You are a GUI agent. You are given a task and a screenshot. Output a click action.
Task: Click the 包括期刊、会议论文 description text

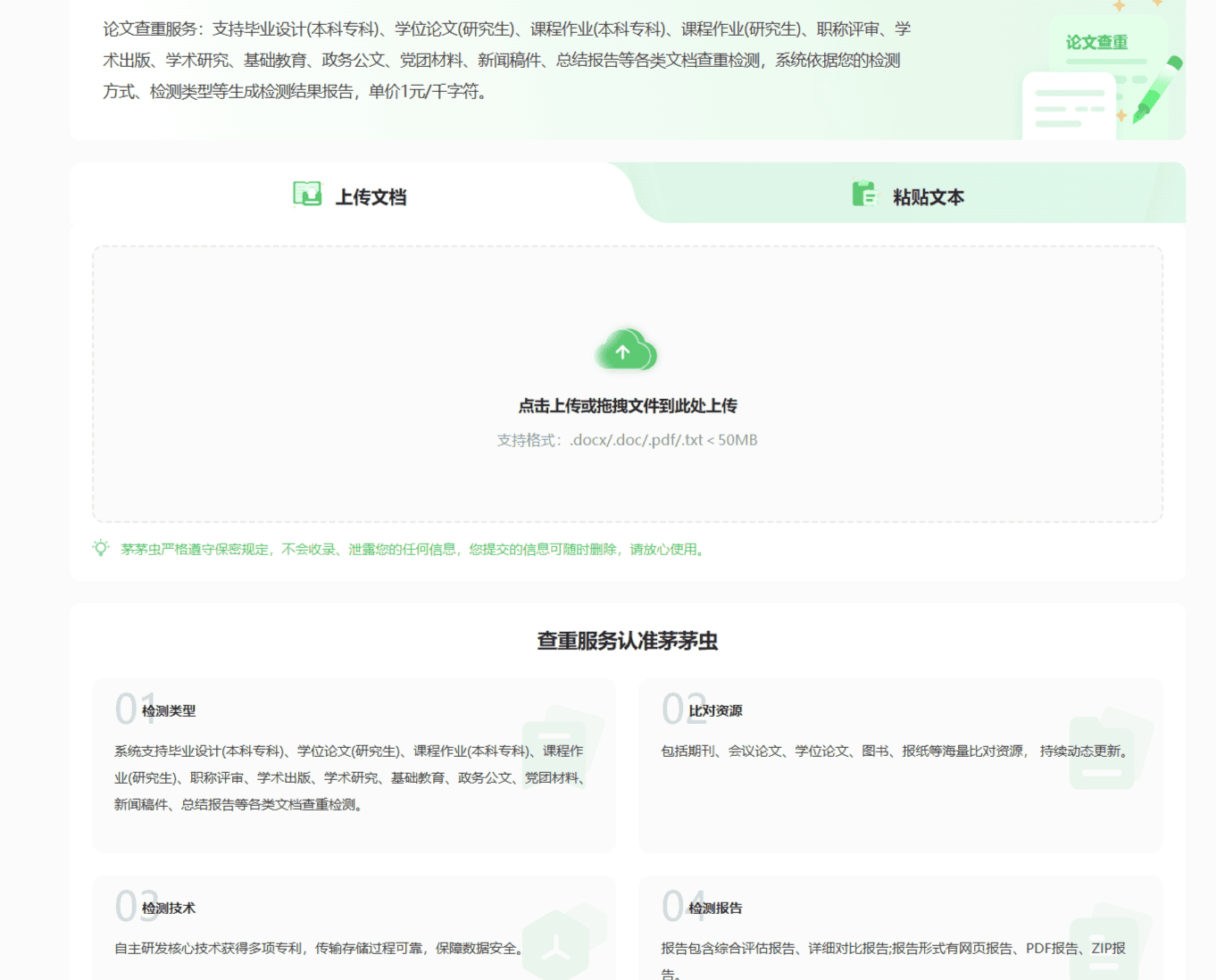tap(896, 752)
